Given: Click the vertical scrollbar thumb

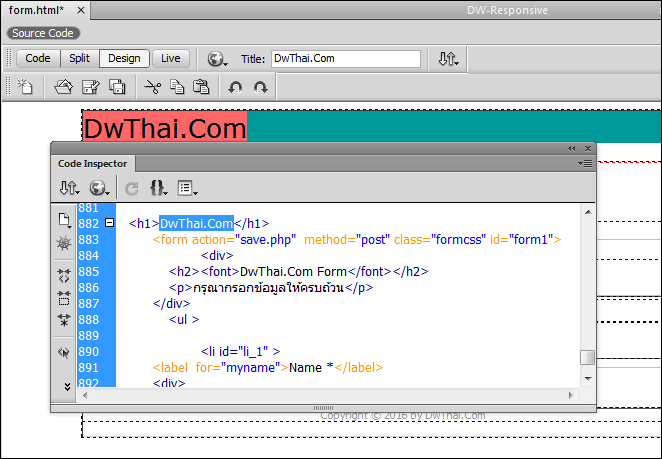Looking at the screenshot, I should tap(588, 357).
